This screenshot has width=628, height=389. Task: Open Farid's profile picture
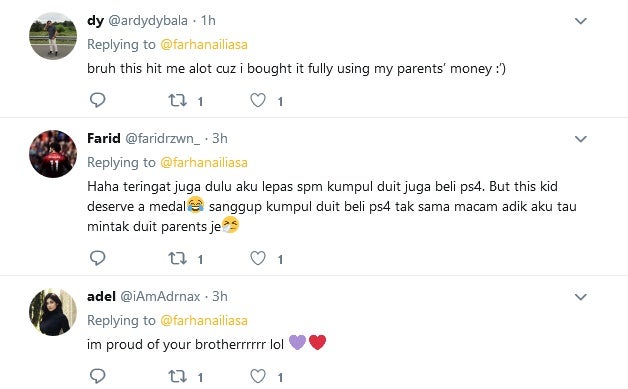coord(53,154)
